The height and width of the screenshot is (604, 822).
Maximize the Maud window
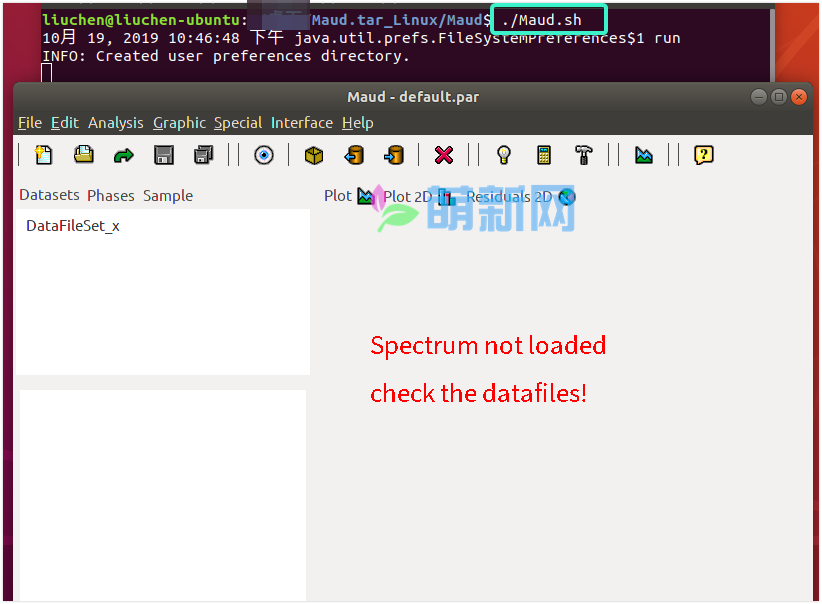[x=778, y=97]
